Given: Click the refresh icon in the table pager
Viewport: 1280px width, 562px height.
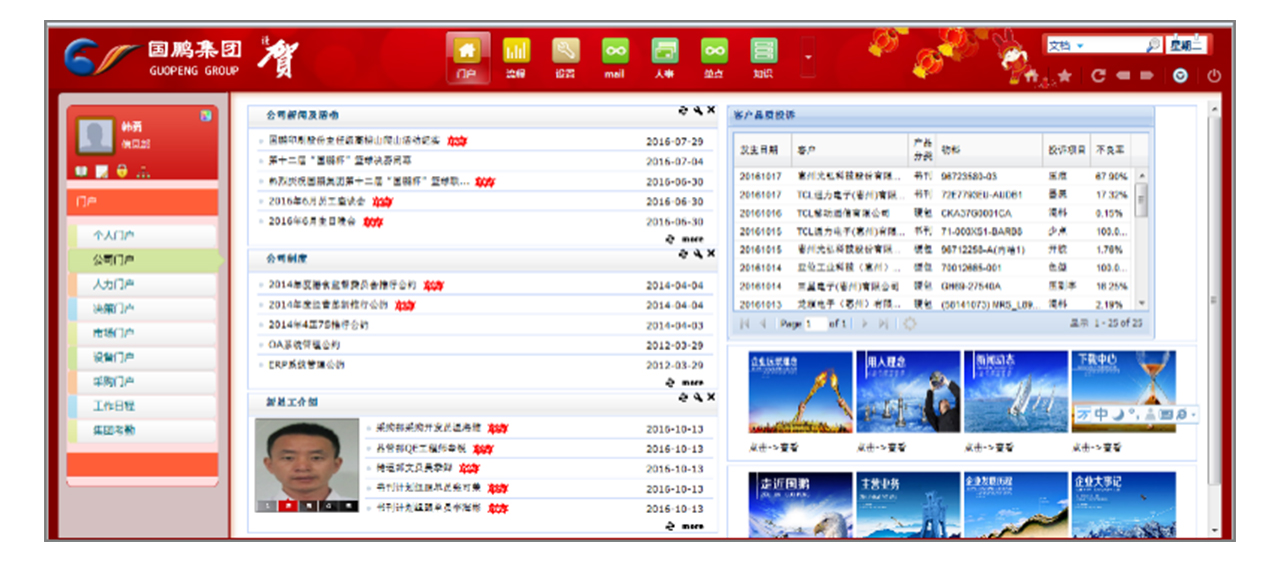Looking at the screenshot, I should point(909,324).
